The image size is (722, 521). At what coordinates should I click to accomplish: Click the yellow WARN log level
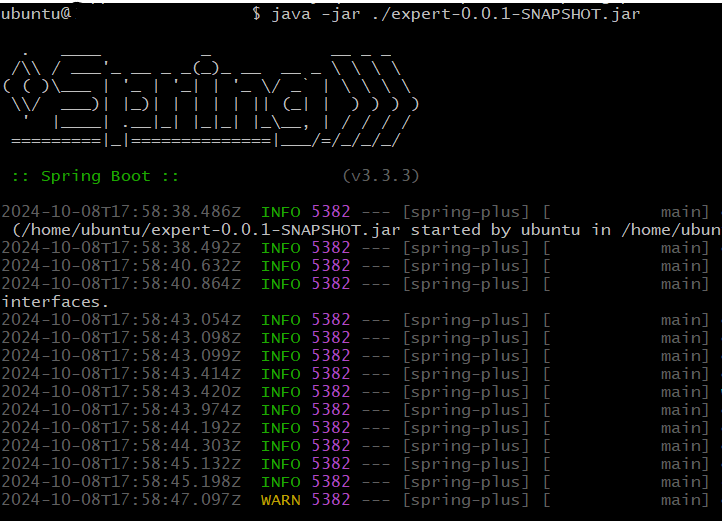point(280,500)
